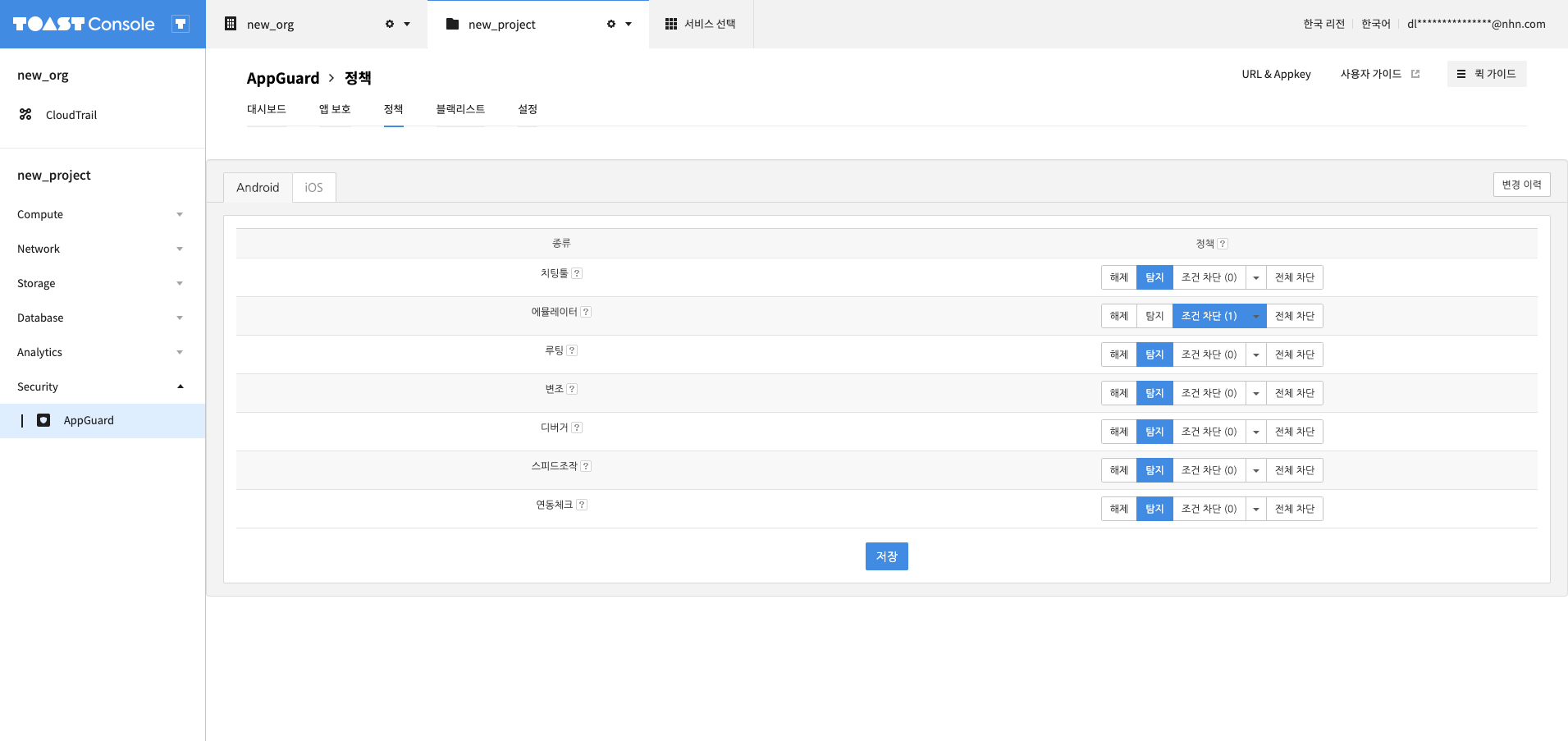Viewport: 1568px width, 741px height.
Task: Set 치팅툴 policy to 전체 차단
Action: coord(1295,277)
